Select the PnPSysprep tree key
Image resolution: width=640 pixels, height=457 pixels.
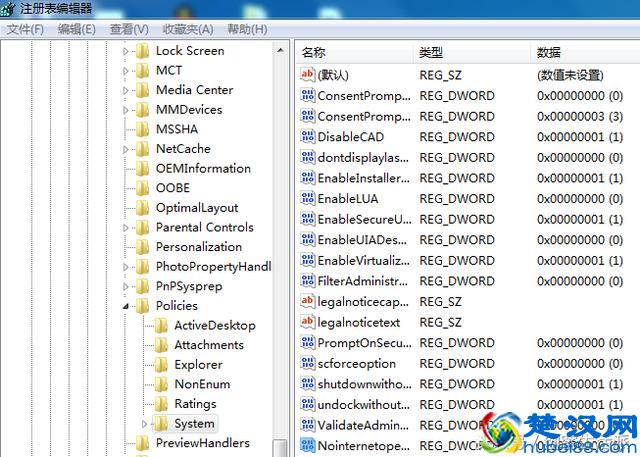[x=189, y=286]
